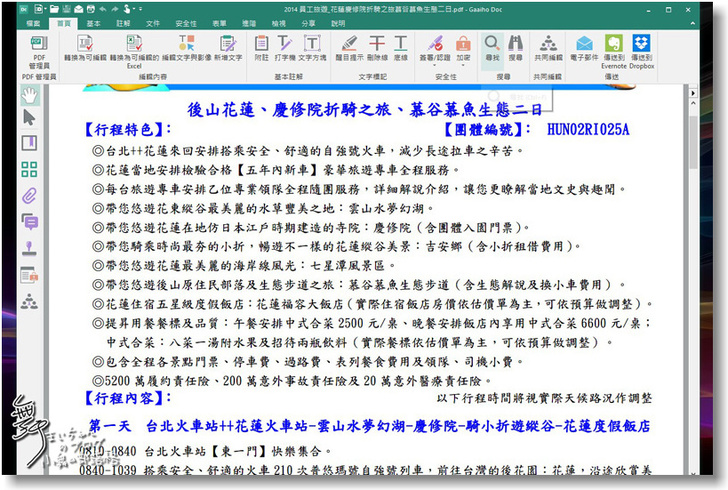Collapse the ribbon with the chevron
The height and width of the screenshot is (490, 728).
tap(692, 23)
